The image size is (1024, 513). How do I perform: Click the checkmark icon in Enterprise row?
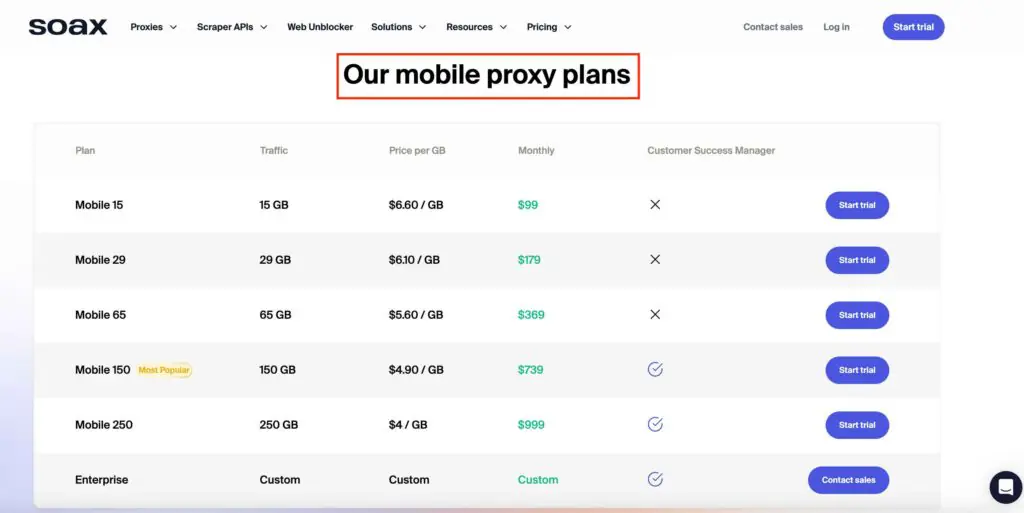click(655, 480)
